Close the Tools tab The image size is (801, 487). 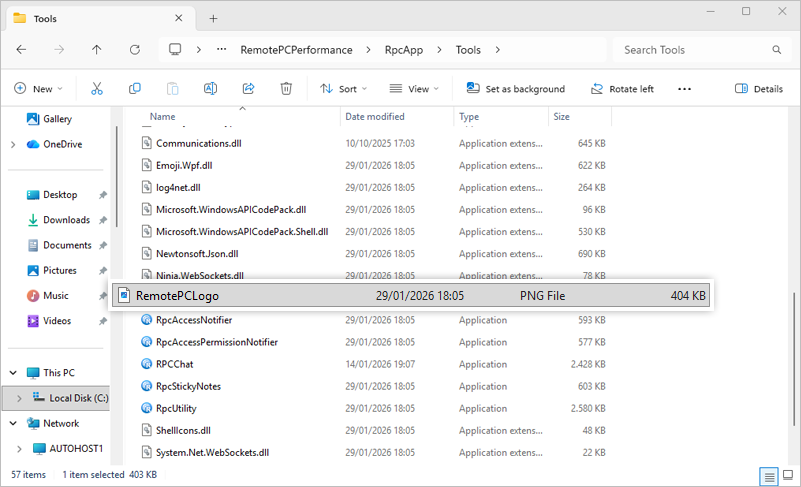pos(179,18)
